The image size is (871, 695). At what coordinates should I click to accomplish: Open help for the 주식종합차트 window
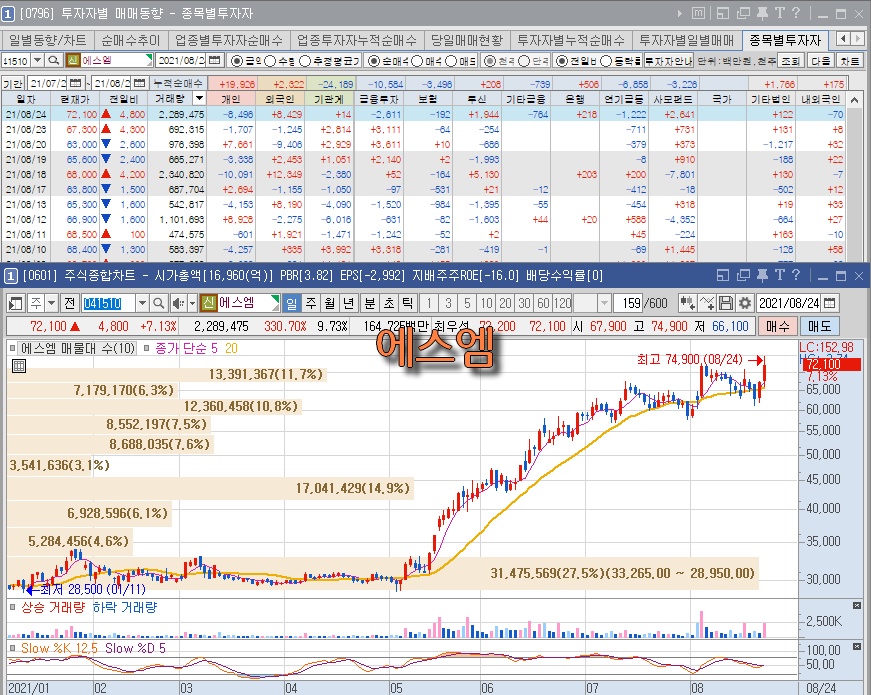tap(795, 275)
